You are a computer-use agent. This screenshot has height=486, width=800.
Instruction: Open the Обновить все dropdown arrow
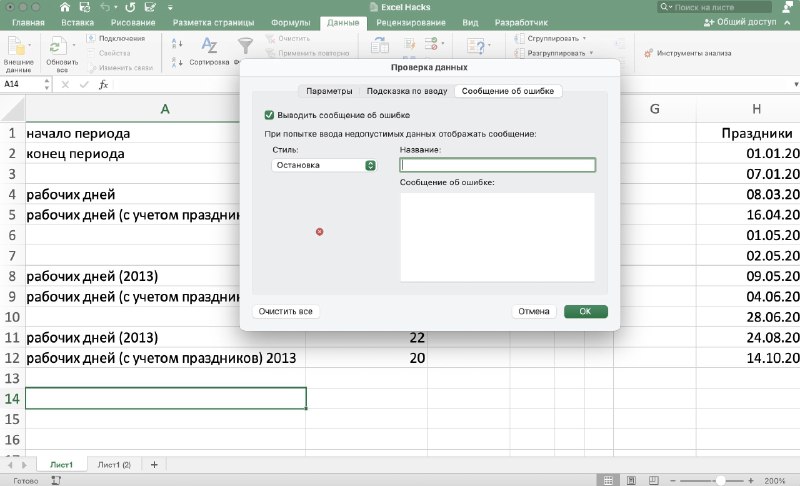point(74,45)
